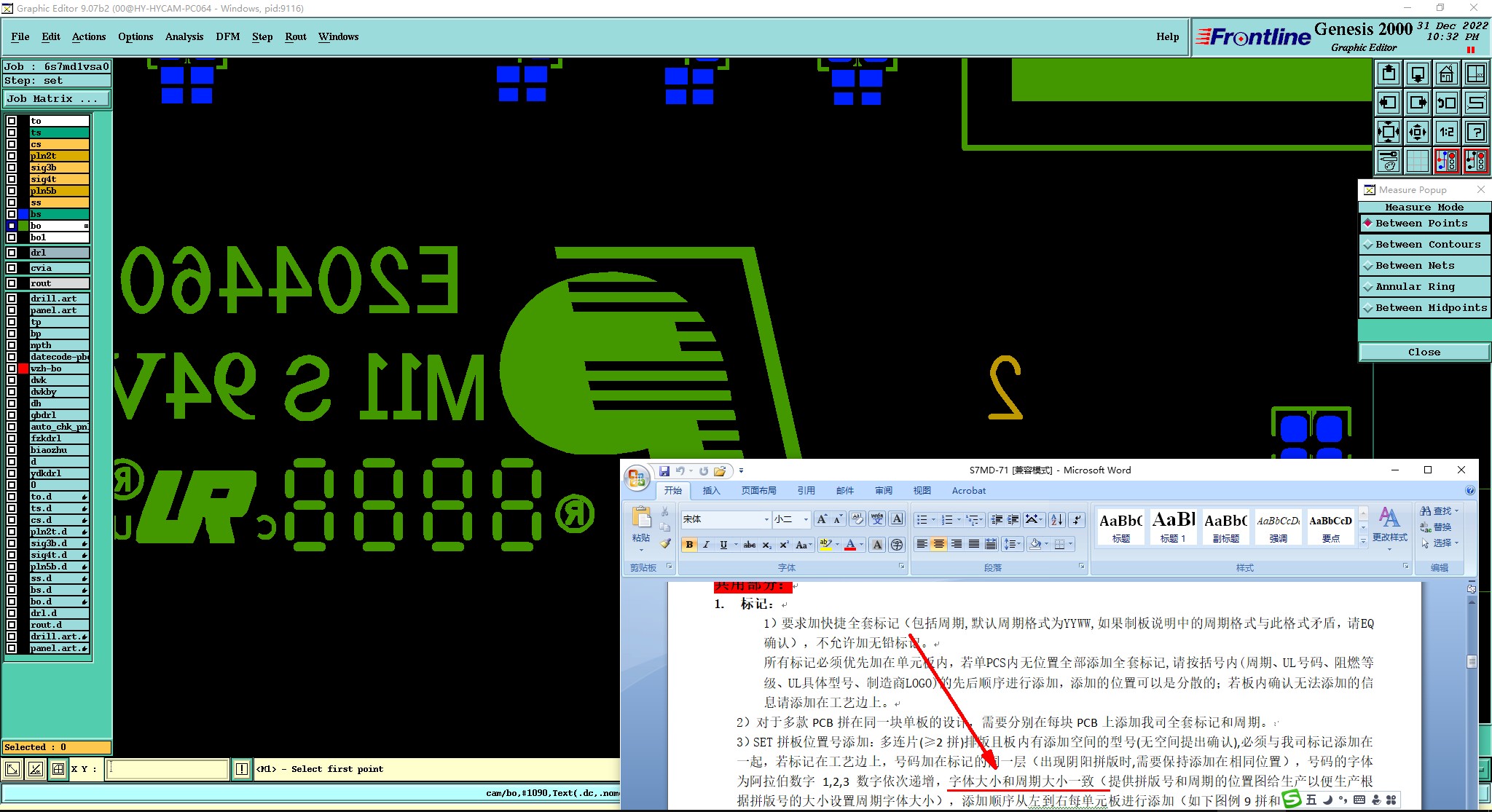This screenshot has width=1492, height=812.
Task: Click the Format Painter brush icon
Action: 665,543
